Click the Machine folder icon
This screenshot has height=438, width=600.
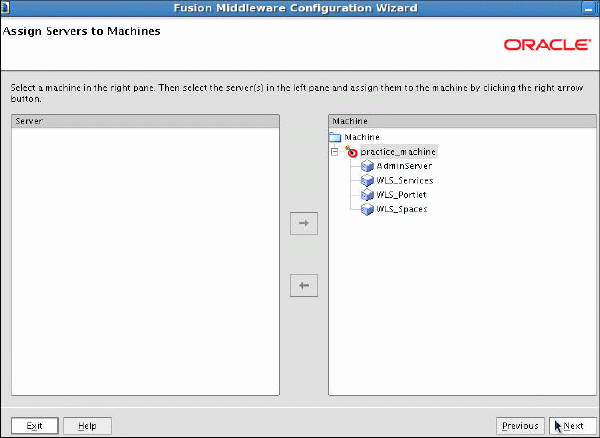tap(335, 137)
